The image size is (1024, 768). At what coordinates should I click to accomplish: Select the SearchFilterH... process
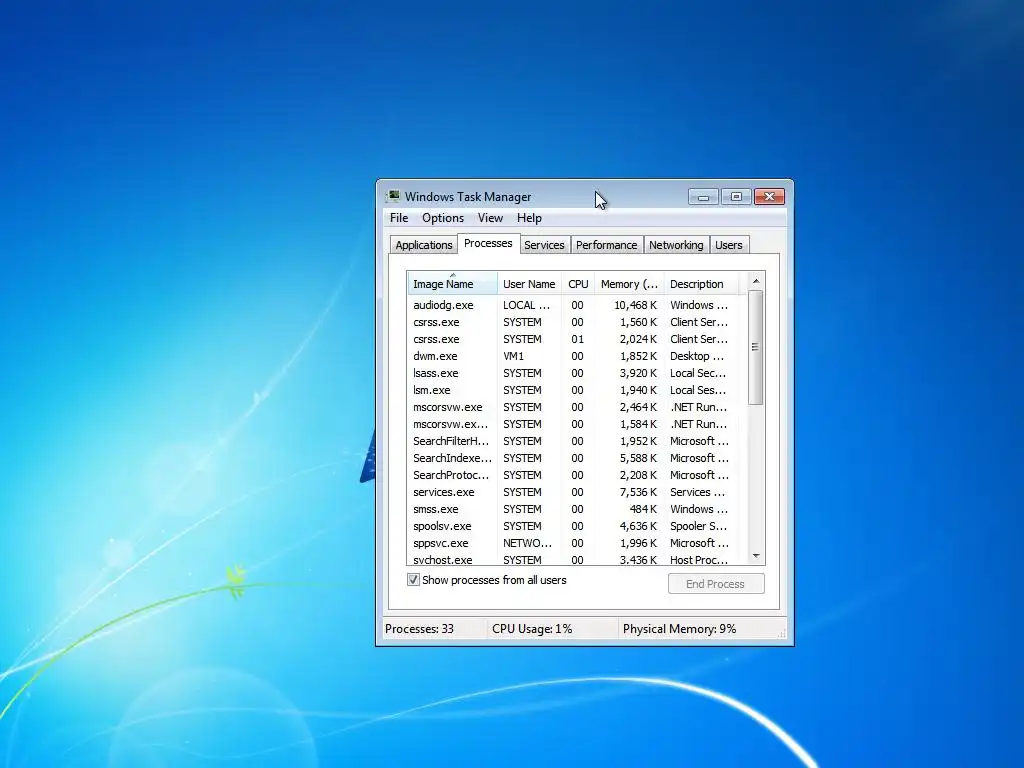577,441
